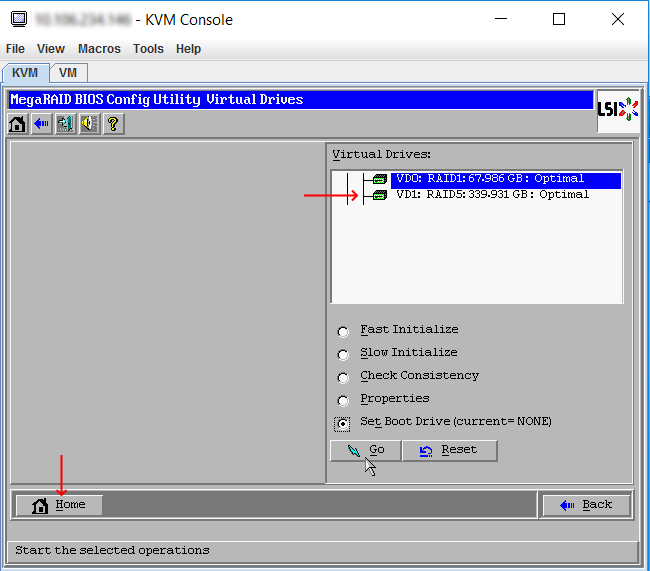Select the Check Consistency radio button
This screenshot has width=650, height=571.
(x=343, y=378)
